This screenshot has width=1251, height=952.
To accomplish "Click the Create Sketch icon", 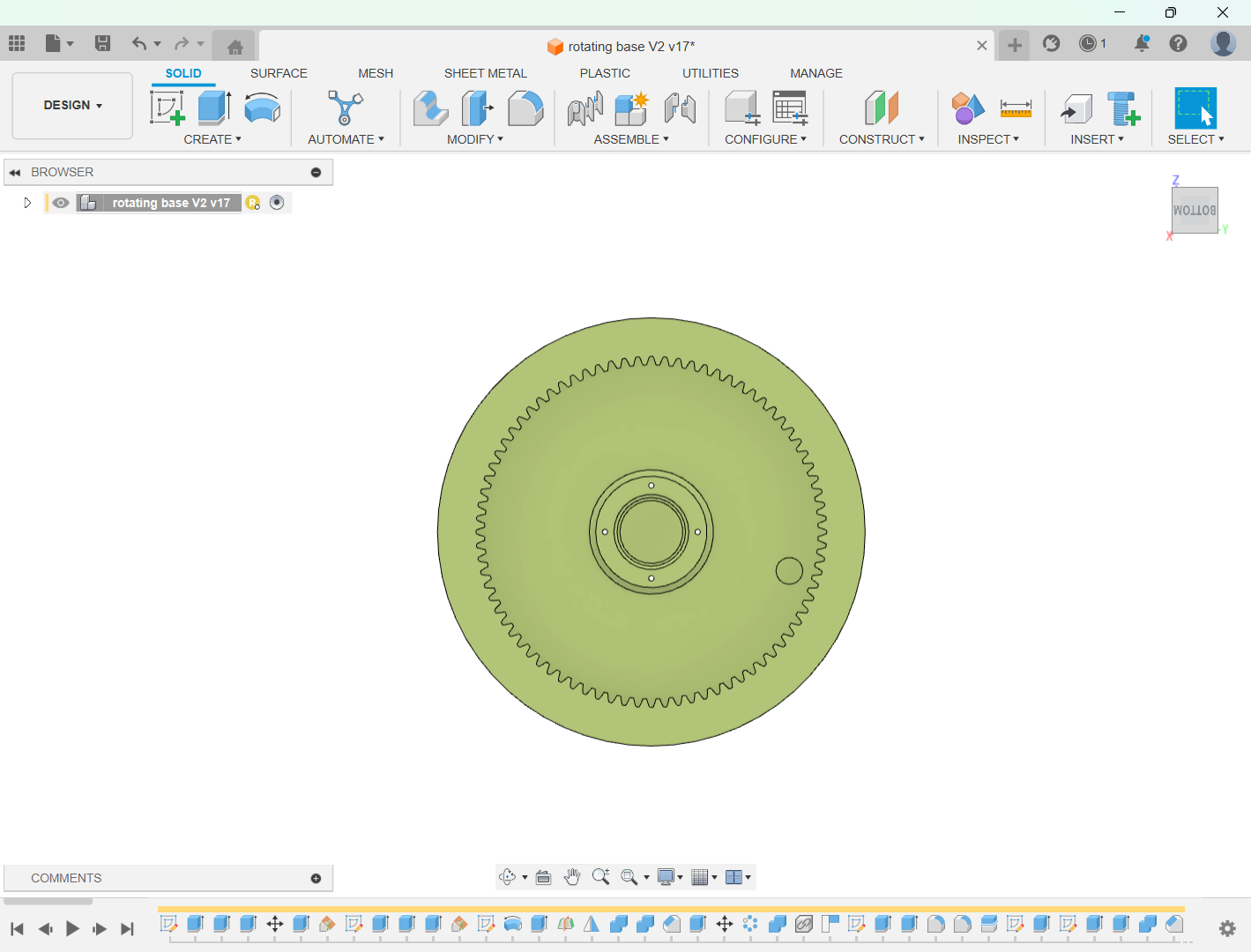I will 167,108.
